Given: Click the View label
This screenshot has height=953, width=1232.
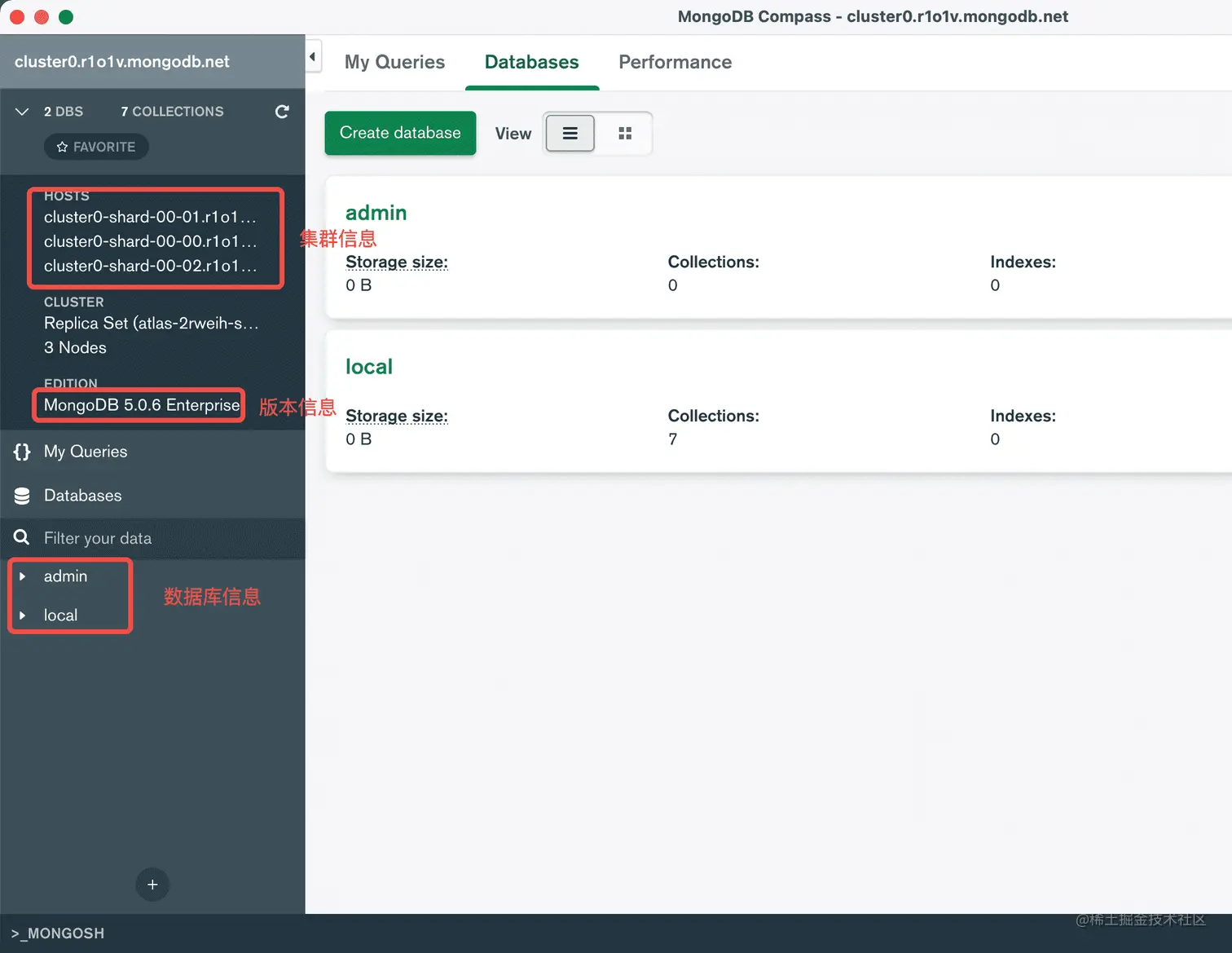Looking at the screenshot, I should 513,134.
